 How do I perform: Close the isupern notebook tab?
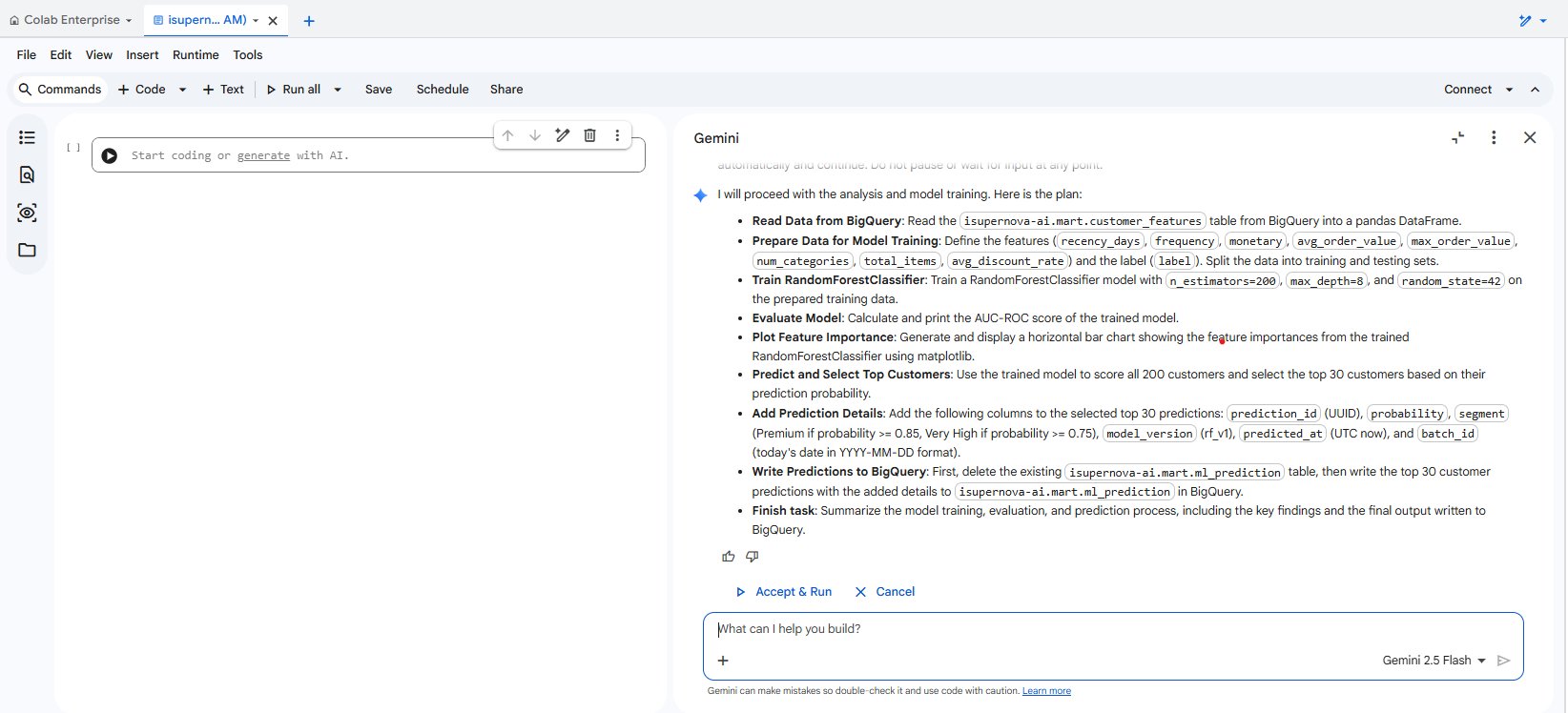click(274, 20)
